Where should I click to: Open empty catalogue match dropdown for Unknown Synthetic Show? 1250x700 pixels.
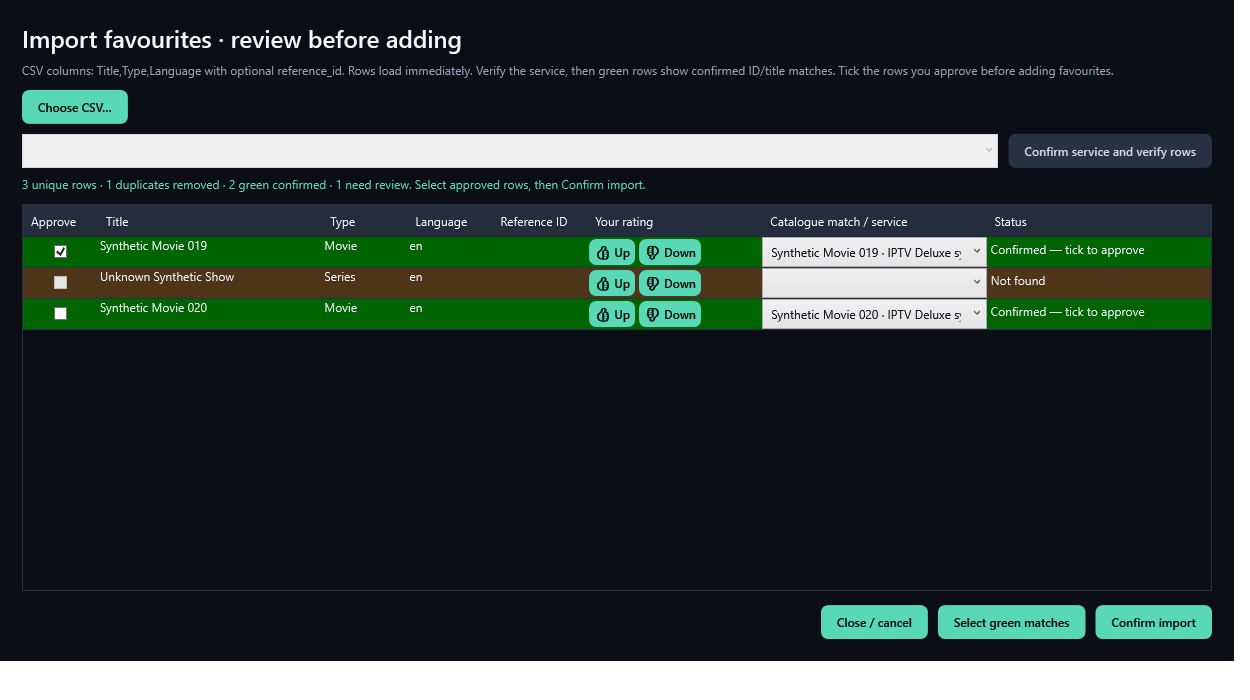click(x=874, y=283)
